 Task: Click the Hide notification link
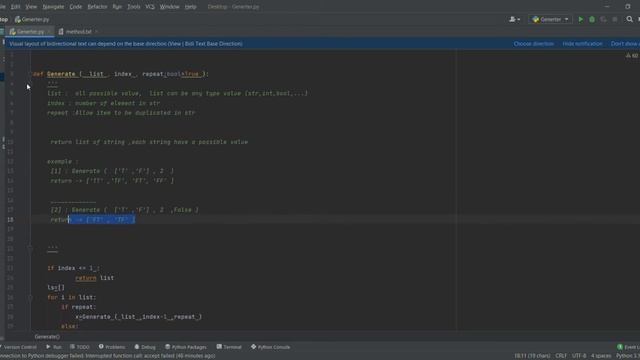coord(582,44)
